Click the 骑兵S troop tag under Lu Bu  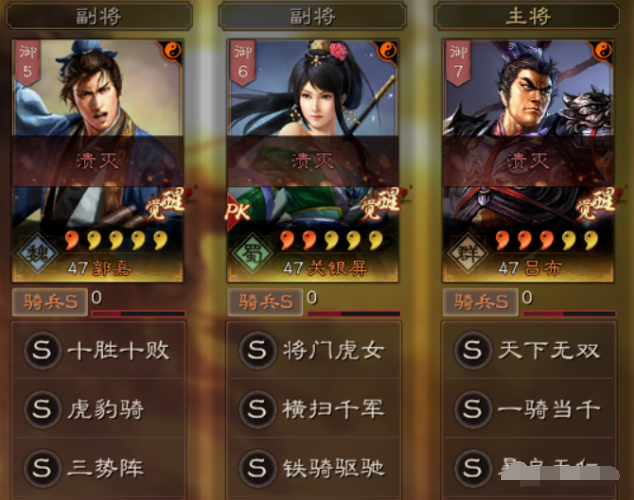[x=480, y=302]
